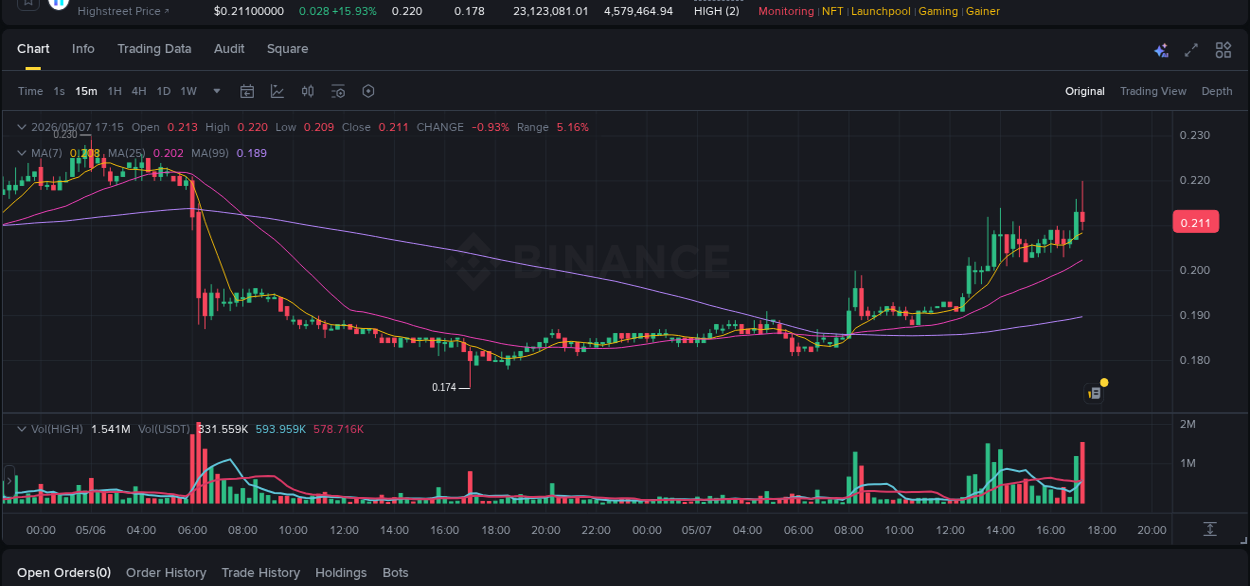Click the CHANGE -0.93% value

490,127
